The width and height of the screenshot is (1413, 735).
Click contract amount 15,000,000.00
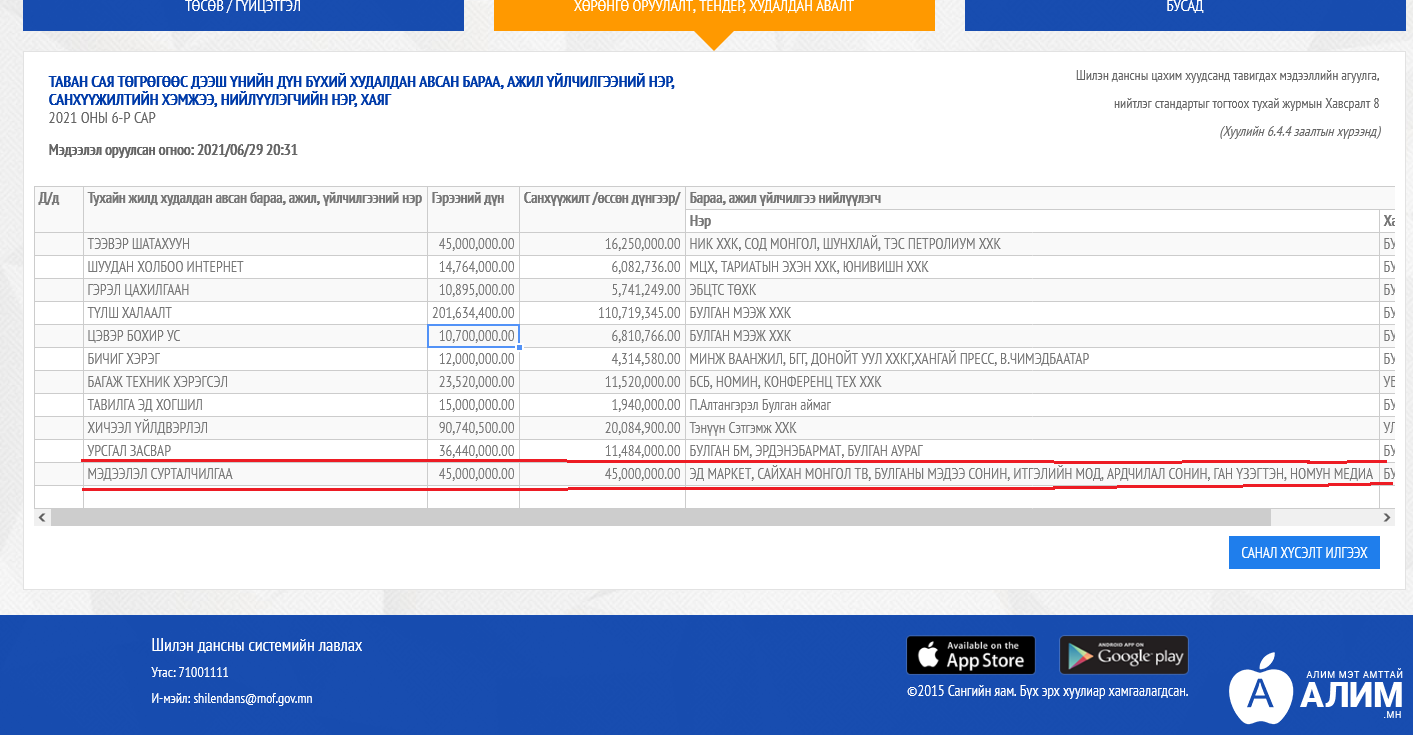point(474,405)
